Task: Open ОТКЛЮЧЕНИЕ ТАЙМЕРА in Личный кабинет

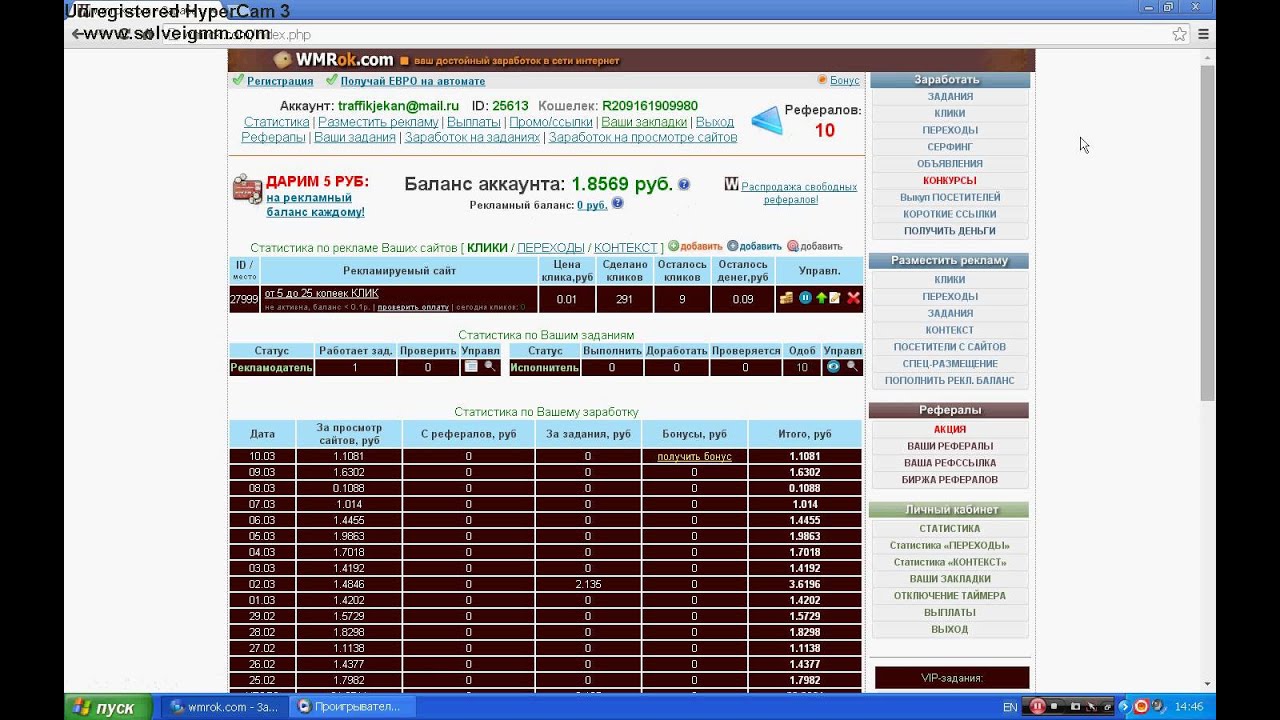Action: click(x=949, y=596)
